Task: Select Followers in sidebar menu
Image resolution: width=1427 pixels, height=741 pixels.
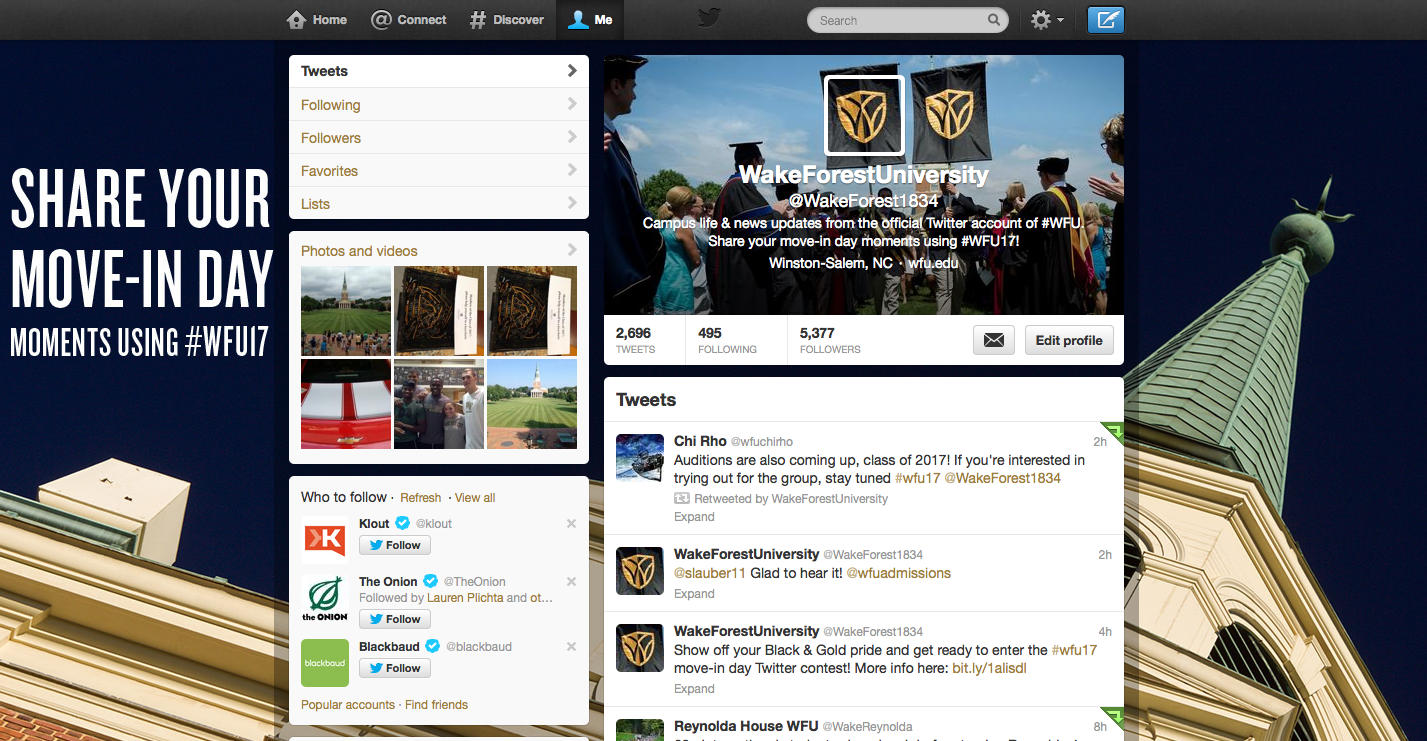Action: (x=439, y=138)
